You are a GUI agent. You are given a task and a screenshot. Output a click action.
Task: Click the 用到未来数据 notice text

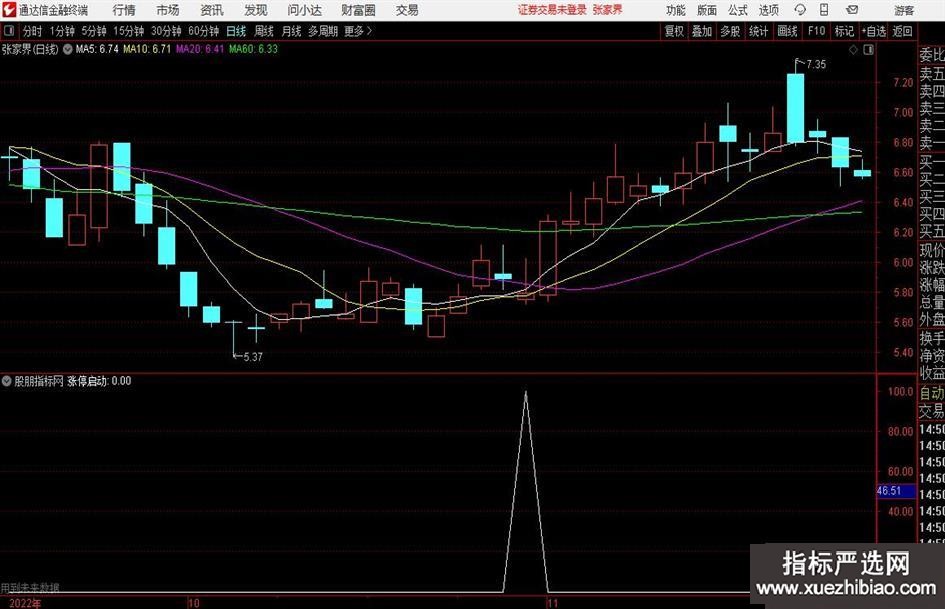click(30, 588)
